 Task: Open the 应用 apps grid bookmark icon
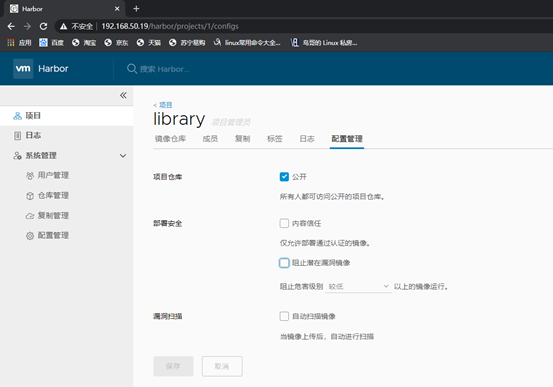(x=11, y=43)
